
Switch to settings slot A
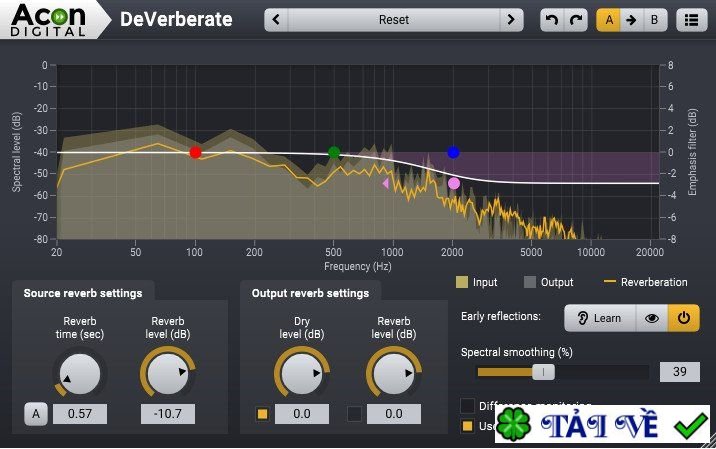pos(609,20)
